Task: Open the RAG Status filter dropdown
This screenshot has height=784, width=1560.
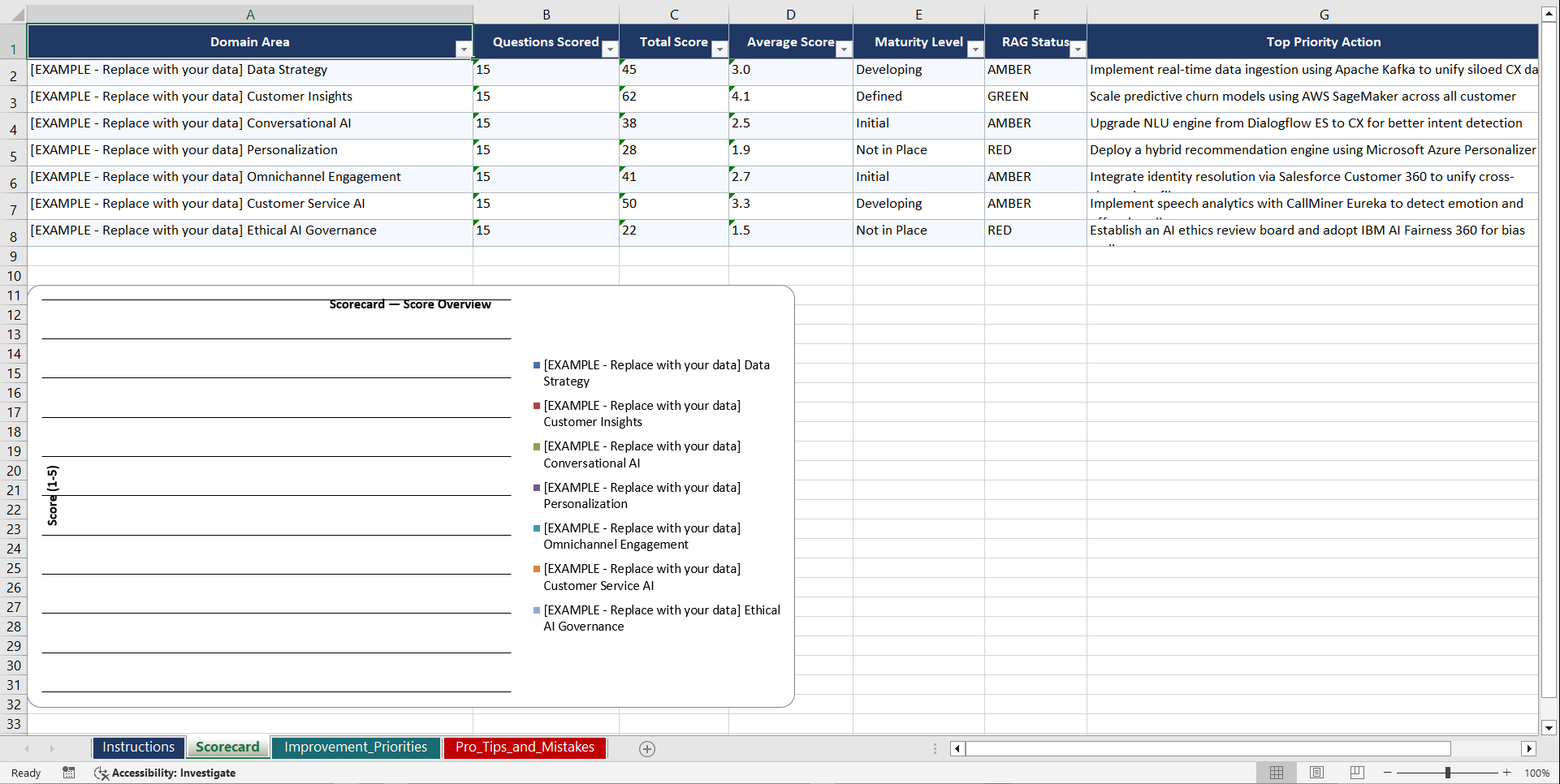Action: coord(1078,50)
